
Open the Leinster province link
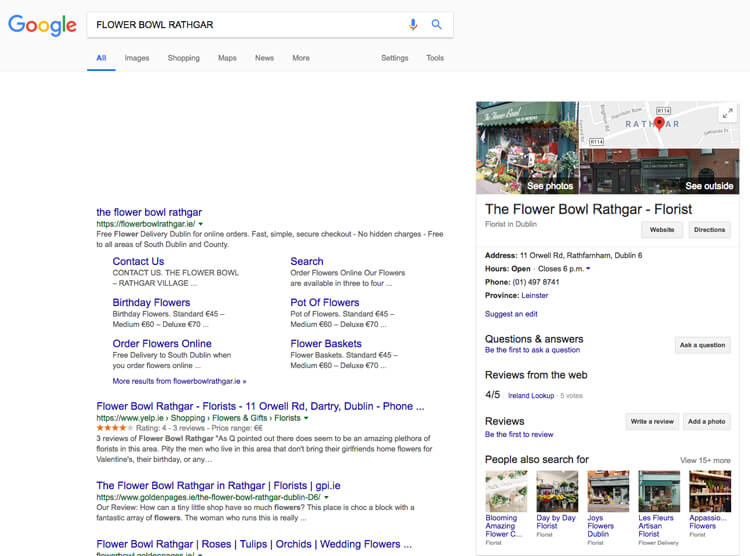(535, 295)
